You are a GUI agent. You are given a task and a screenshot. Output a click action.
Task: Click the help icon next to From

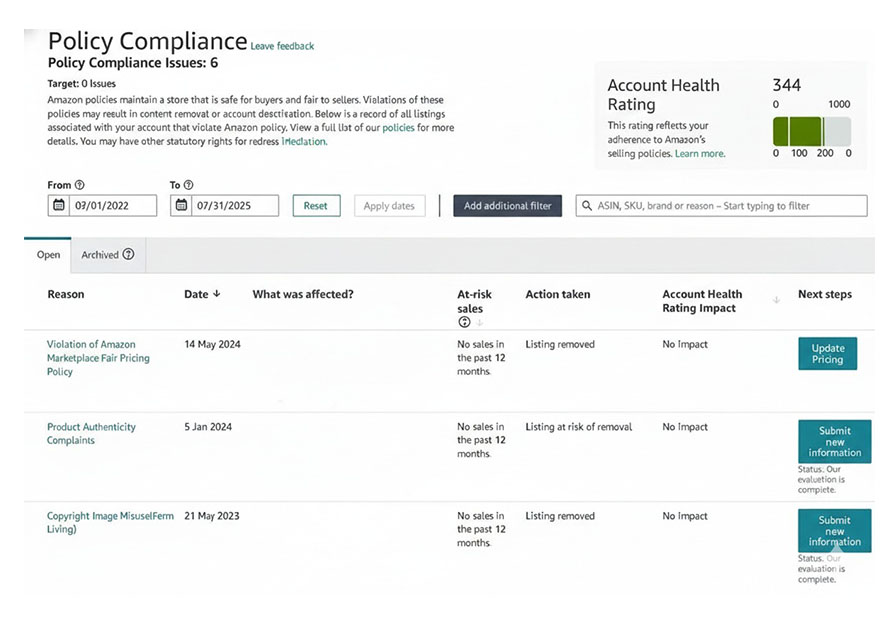click(x=80, y=185)
